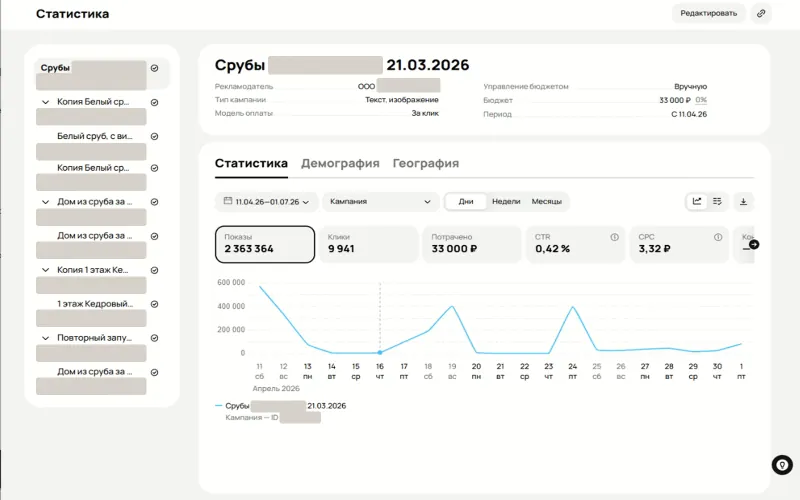
Task: Click status check icon for Срубы campaign
Action: click(x=154, y=68)
